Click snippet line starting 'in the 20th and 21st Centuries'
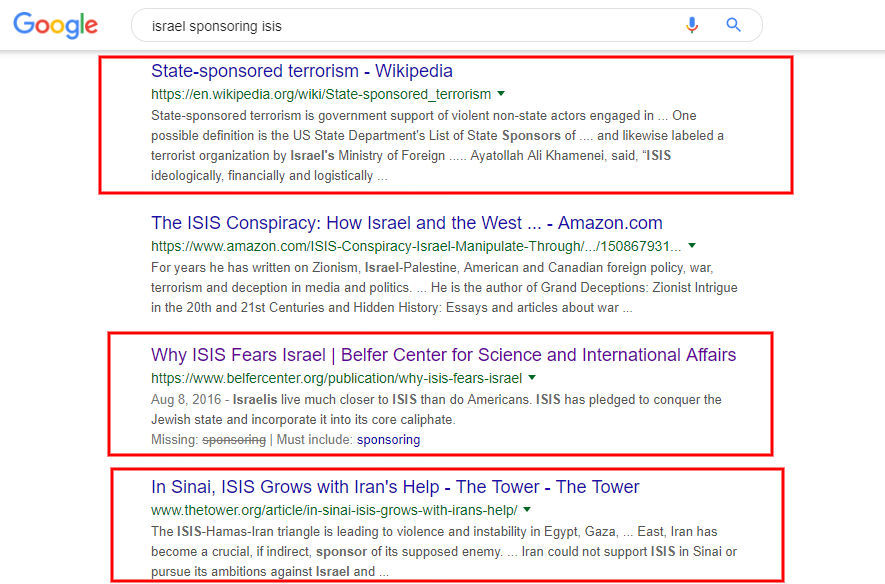The image size is (885, 584). (x=392, y=308)
